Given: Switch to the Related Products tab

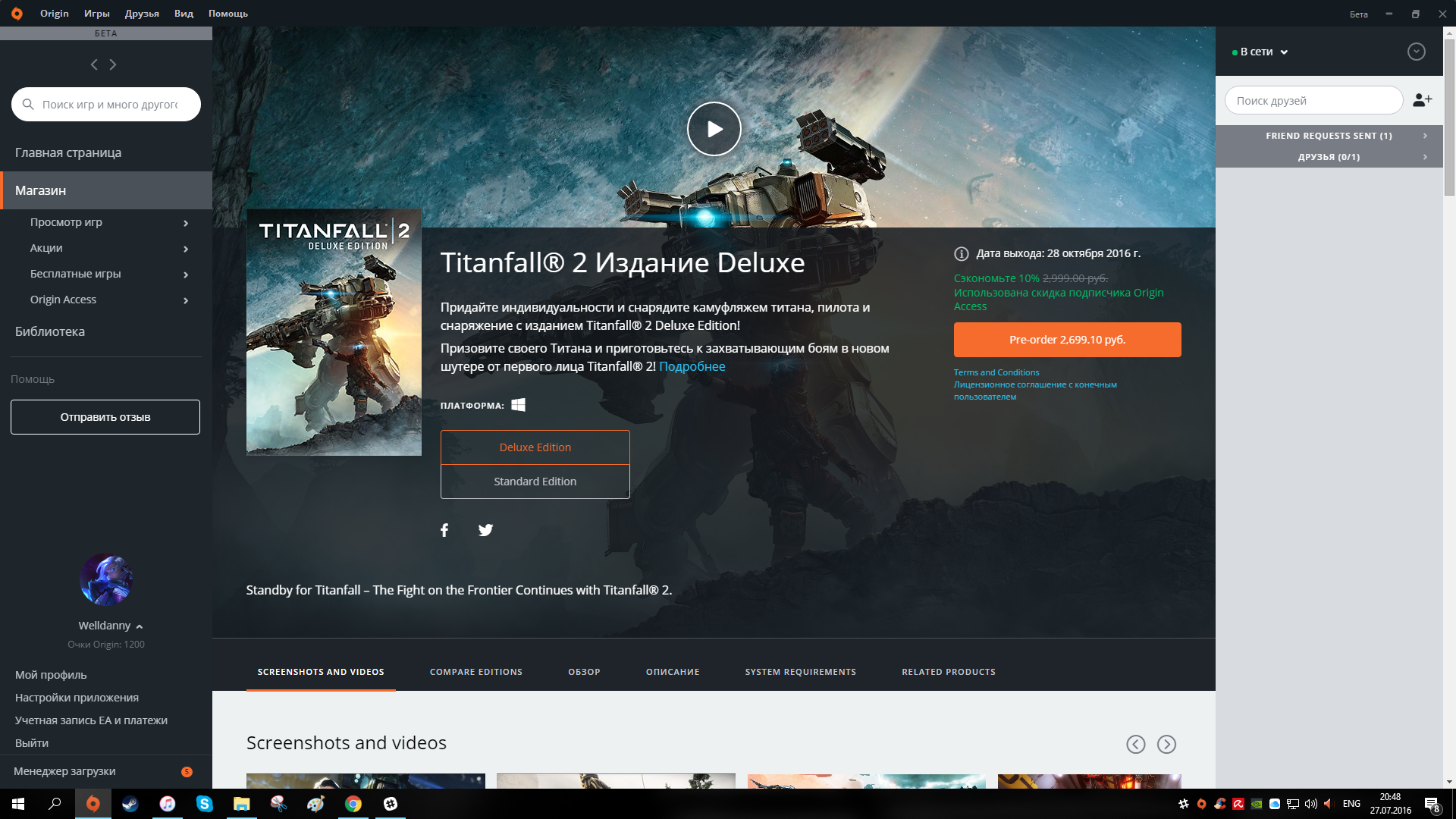Looking at the screenshot, I should click(949, 672).
